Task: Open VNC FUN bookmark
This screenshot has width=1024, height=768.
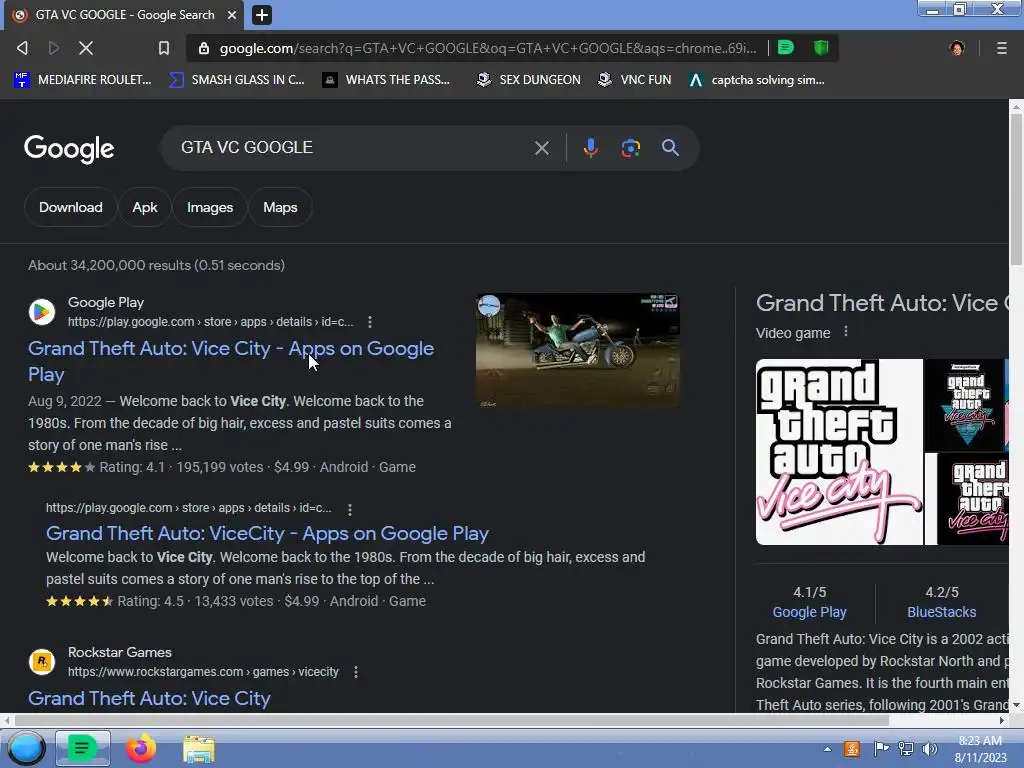Action: point(635,80)
